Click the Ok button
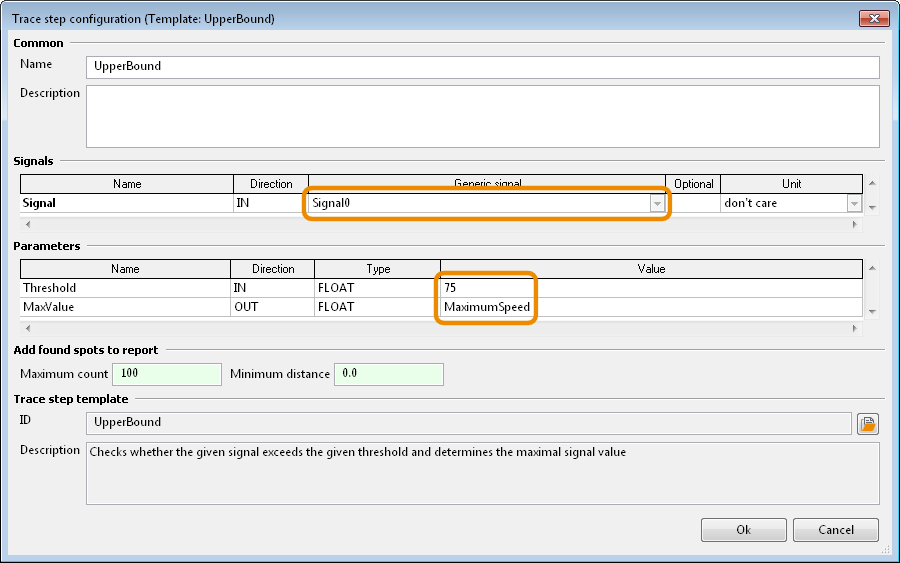Viewport: 900px width, 563px height. (x=743, y=530)
